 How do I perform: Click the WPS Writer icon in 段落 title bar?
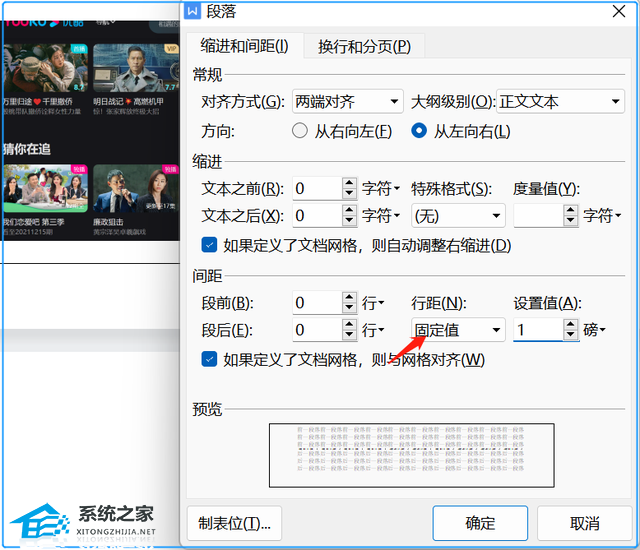(x=193, y=11)
